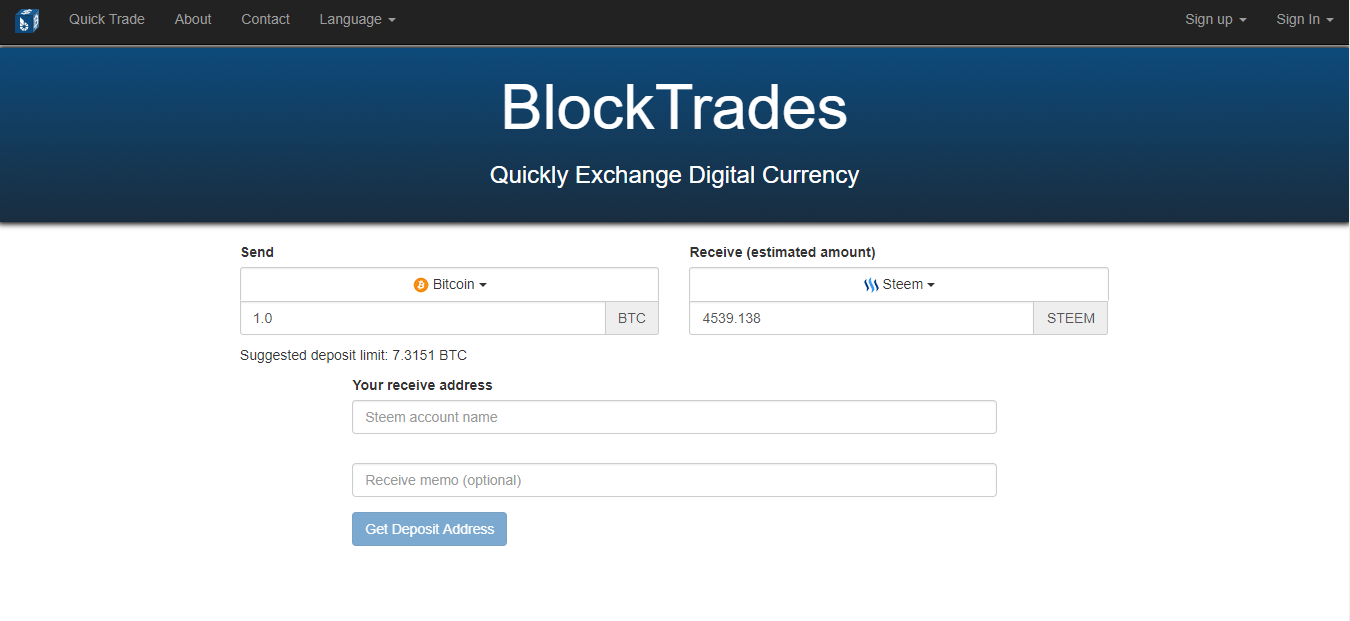
Task: Open the Bitcoin send currency selector
Action: tap(449, 284)
